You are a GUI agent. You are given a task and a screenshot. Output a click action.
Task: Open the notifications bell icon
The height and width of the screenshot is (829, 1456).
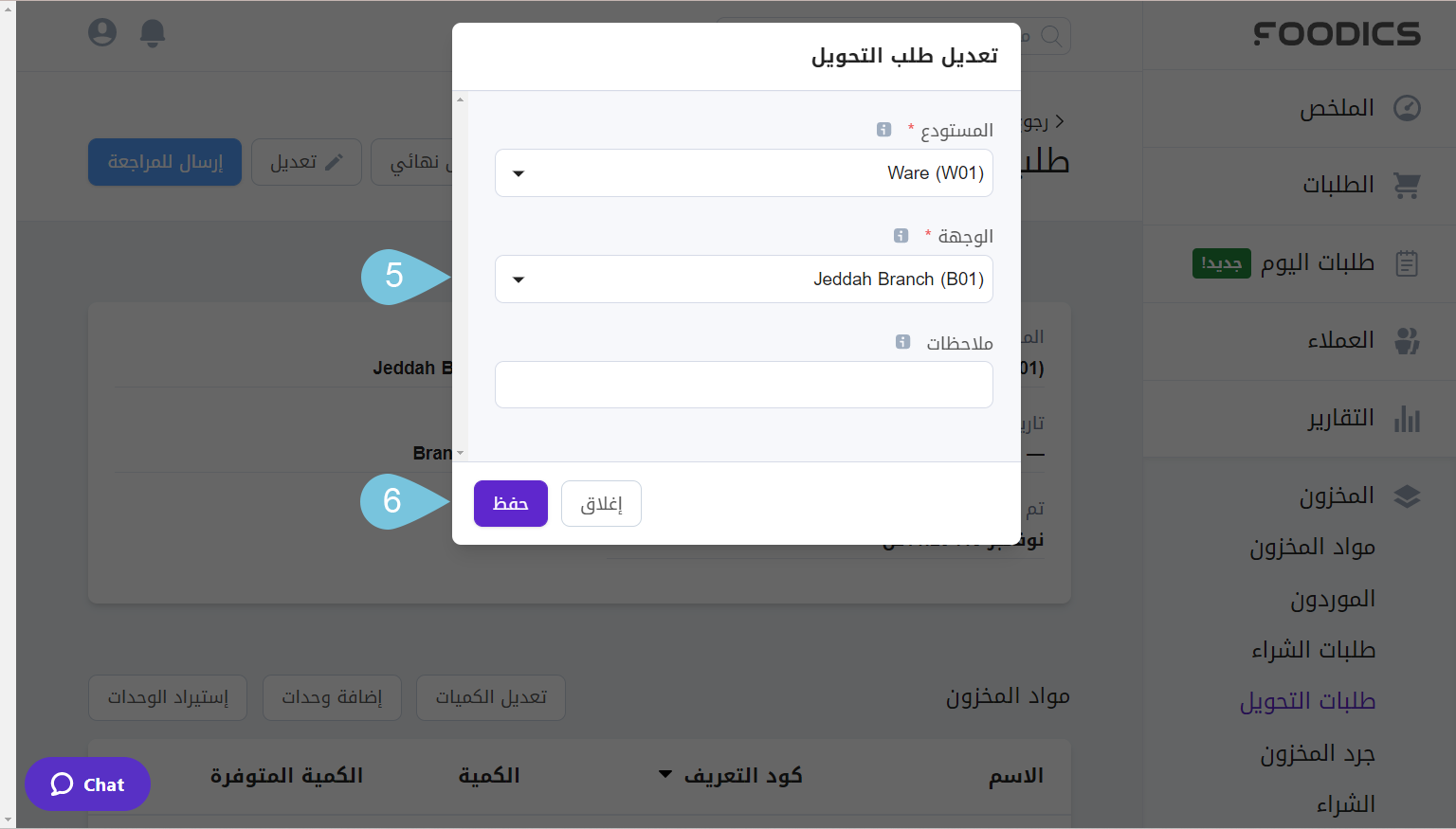point(153,33)
